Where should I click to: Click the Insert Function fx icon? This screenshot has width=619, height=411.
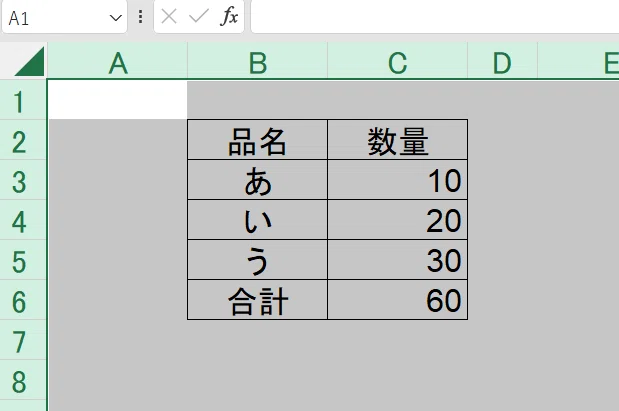coord(229,17)
